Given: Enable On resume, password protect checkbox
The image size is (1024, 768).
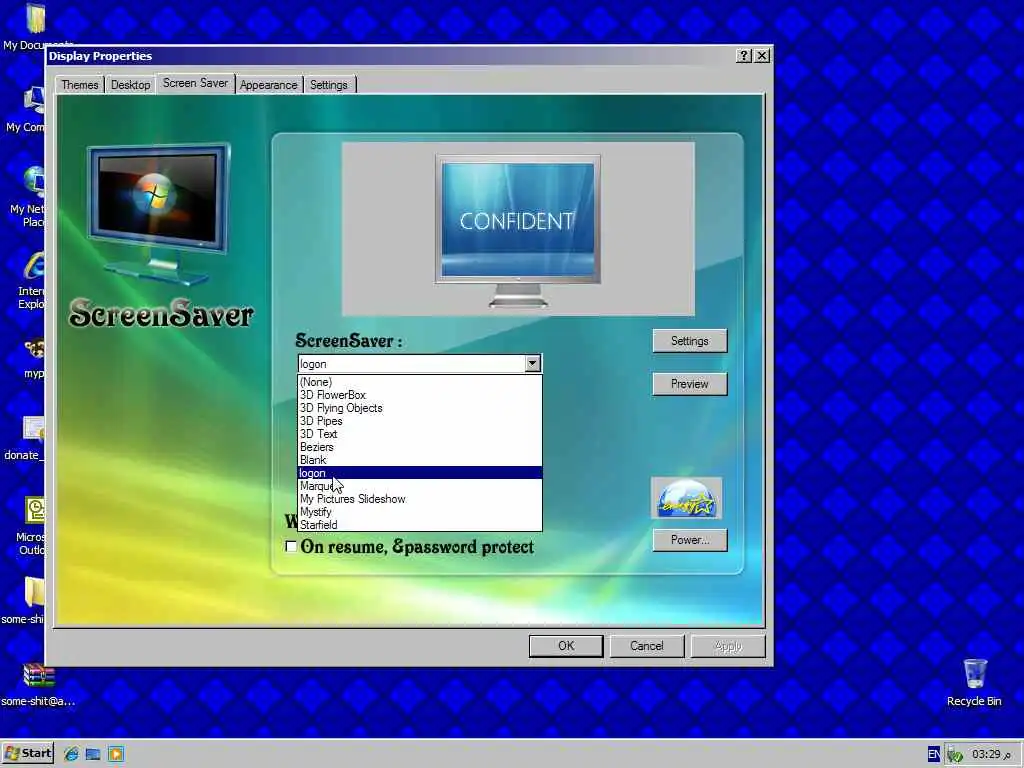Looking at the screenshot, I should [291, 546].
